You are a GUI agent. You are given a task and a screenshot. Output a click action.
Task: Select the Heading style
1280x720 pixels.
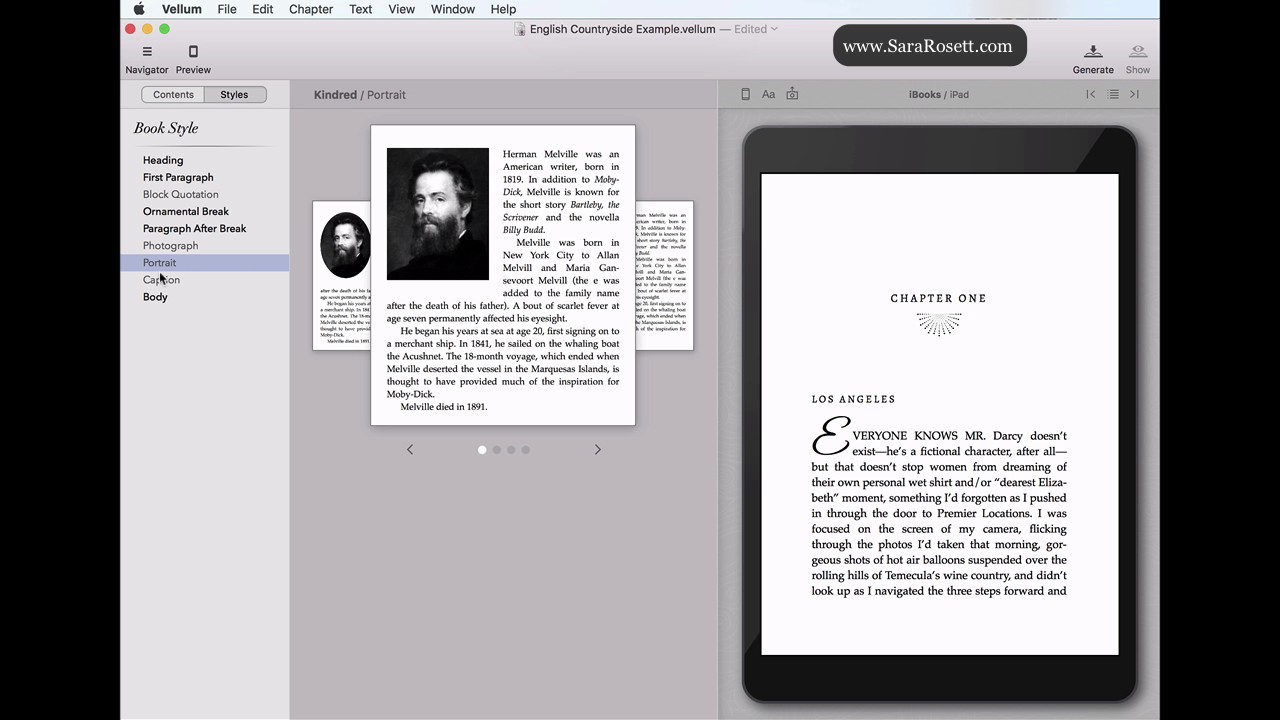[x=163, y=160]
